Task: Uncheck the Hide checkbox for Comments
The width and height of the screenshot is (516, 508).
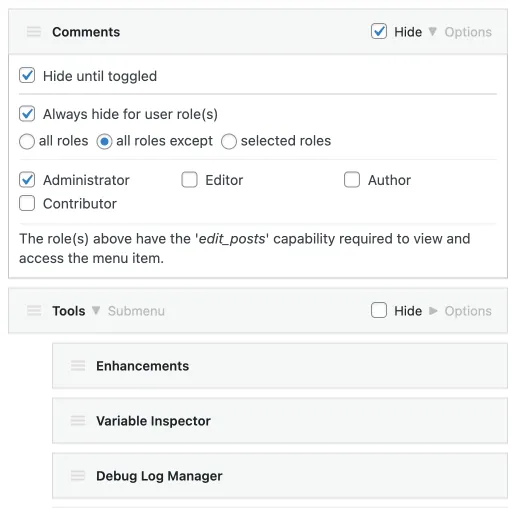Action: [379, 31]
